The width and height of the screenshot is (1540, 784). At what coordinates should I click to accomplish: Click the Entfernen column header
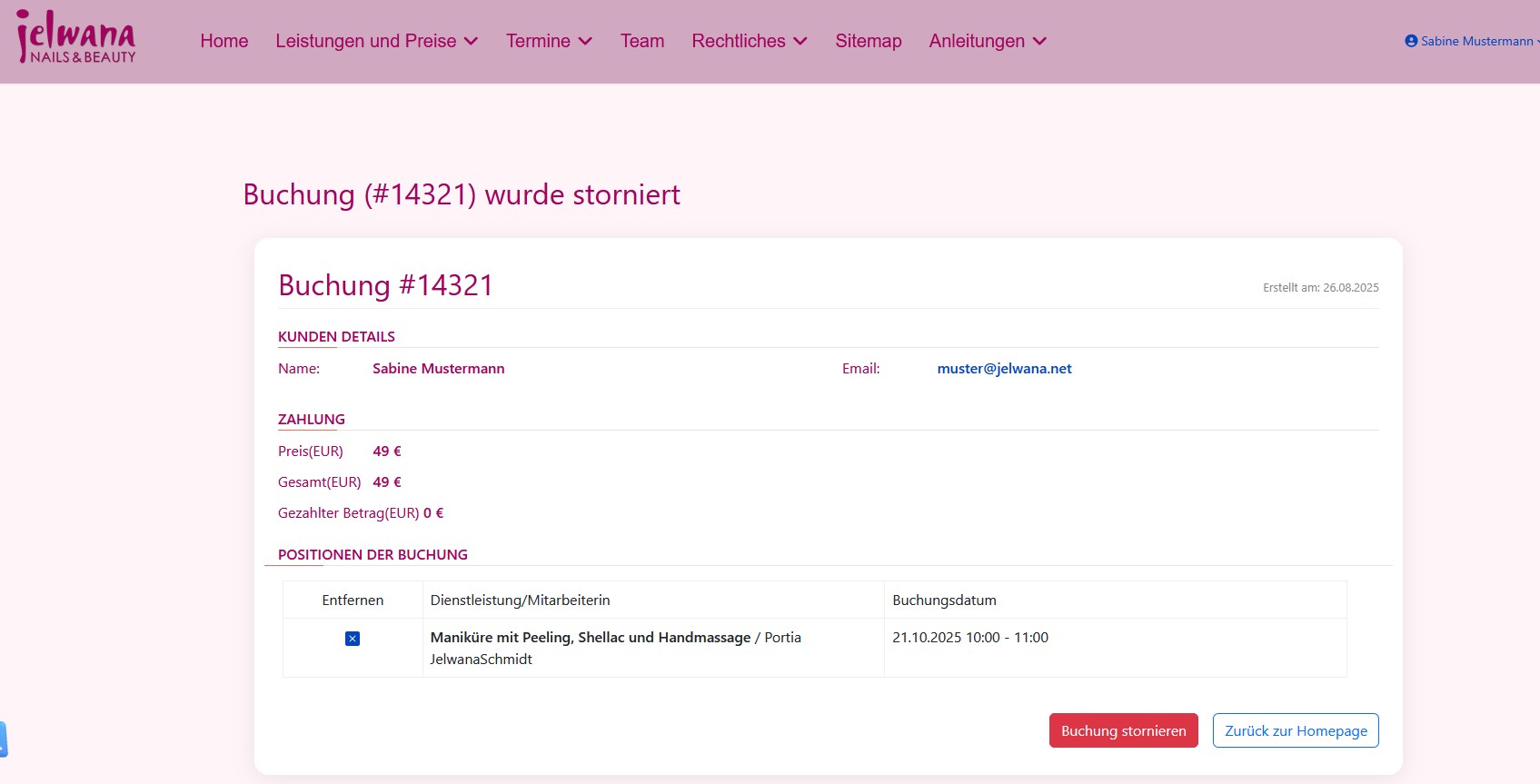click(x=353, y=600)
